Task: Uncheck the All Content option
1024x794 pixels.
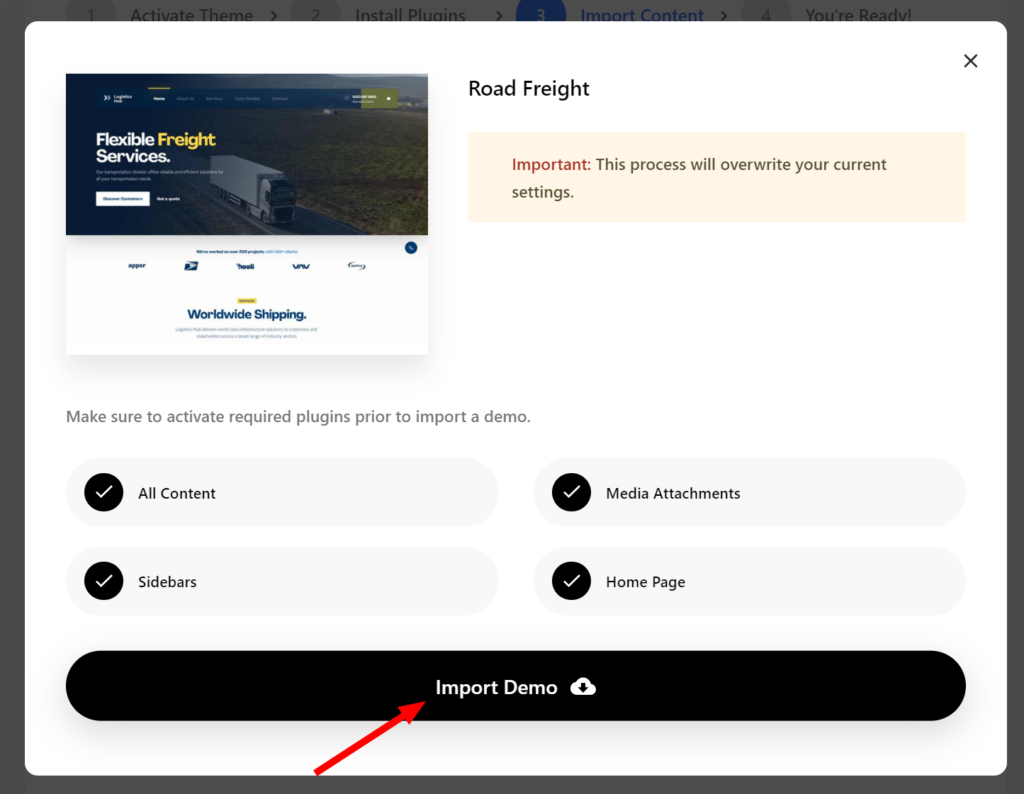Action: tap(104, 492)
